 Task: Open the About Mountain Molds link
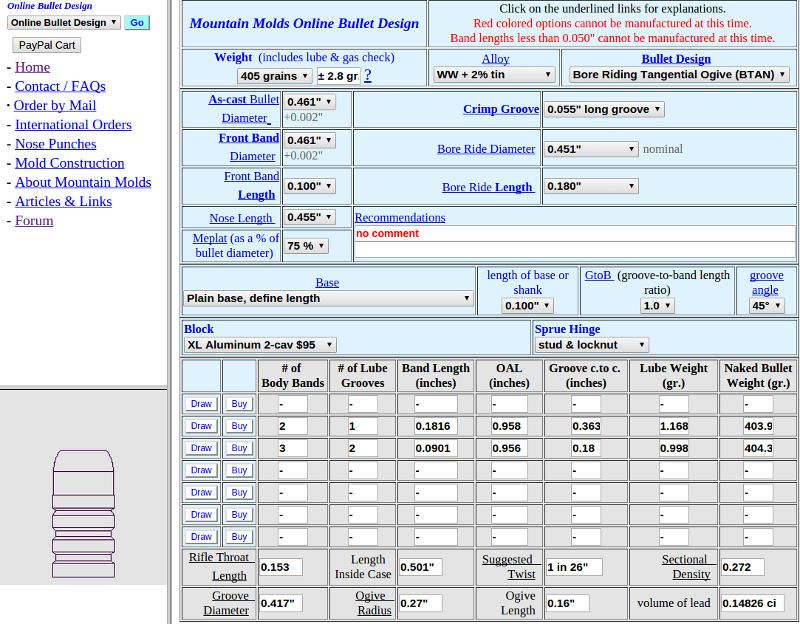tap(83, 182)
